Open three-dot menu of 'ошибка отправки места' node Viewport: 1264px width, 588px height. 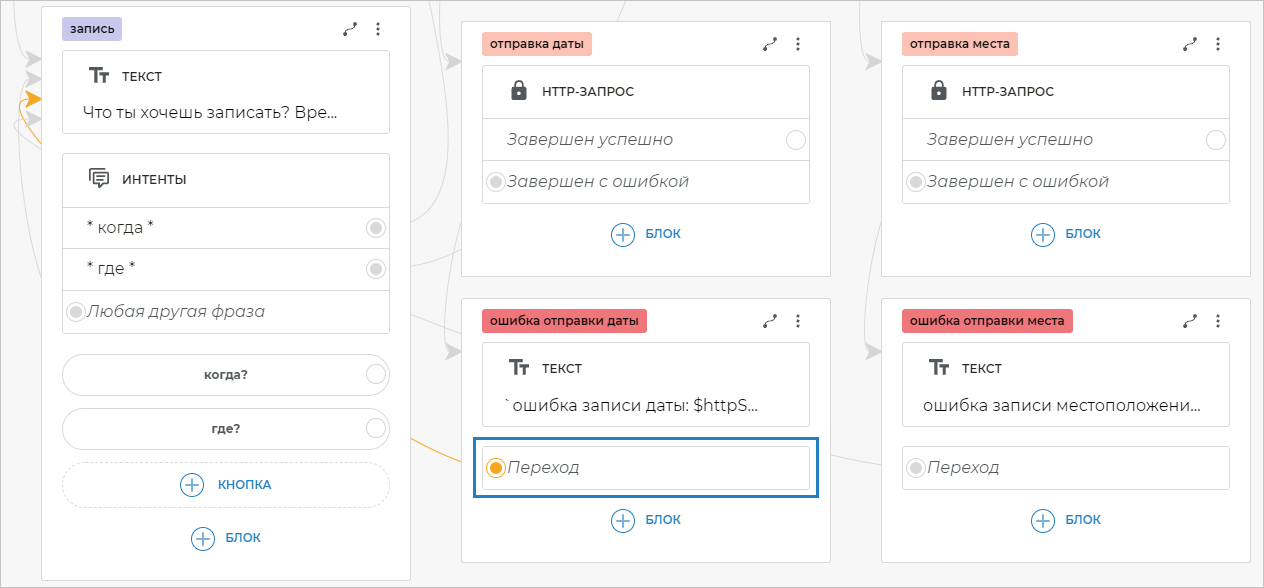(x=1217, y=321)
